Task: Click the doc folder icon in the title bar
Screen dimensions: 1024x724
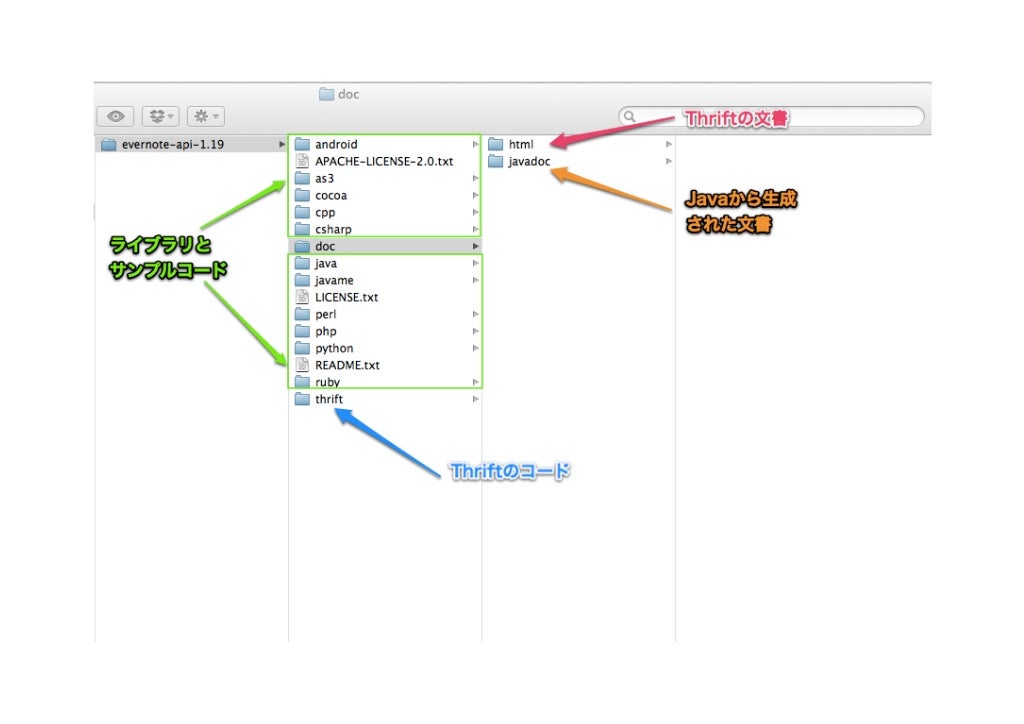Action: point(327,94)
